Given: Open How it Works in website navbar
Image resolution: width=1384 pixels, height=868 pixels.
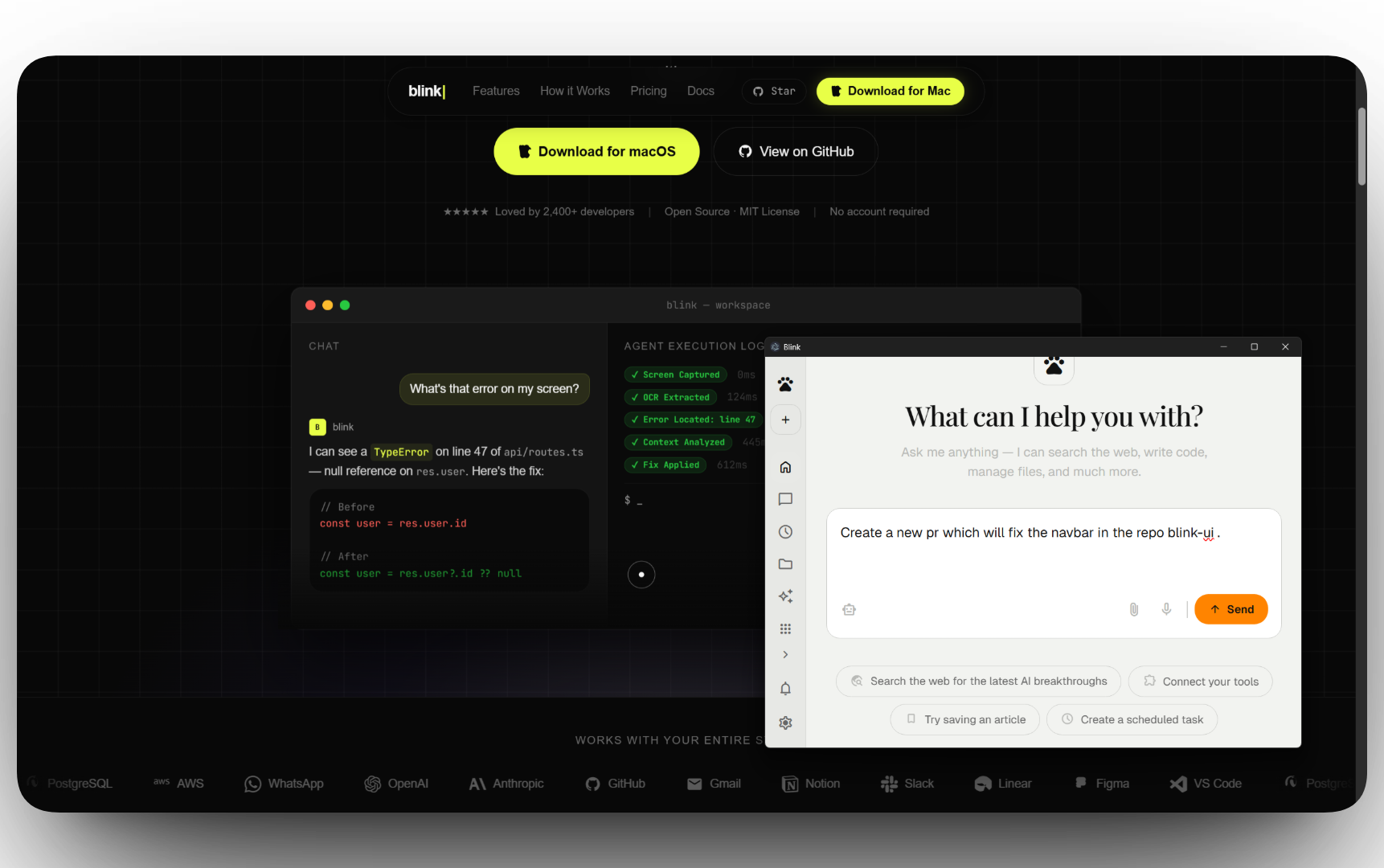Looking at the screenshot, I should (x=575, y=91).
